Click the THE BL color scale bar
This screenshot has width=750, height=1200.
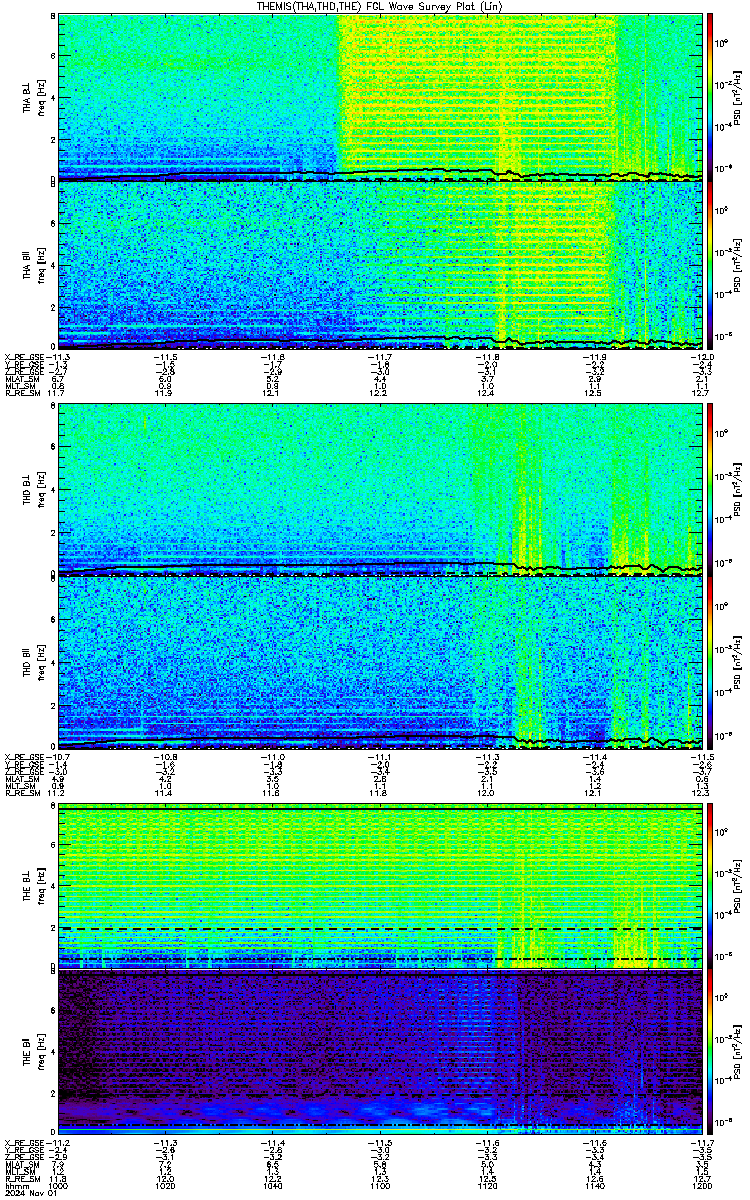[x=710, y=886]
